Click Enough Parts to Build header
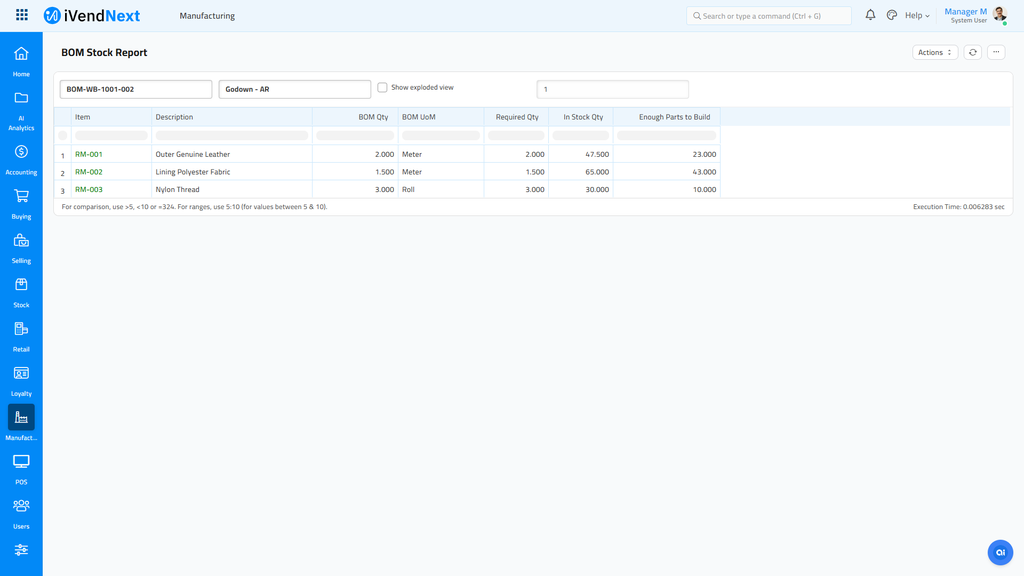 pyautogui.click(x=667, y=117)
